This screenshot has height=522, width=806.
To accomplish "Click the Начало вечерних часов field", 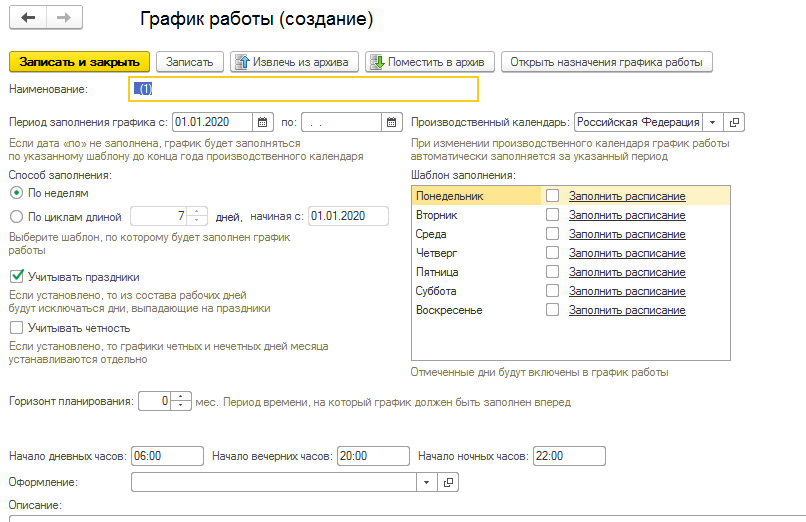I will [x=373, y=456].
